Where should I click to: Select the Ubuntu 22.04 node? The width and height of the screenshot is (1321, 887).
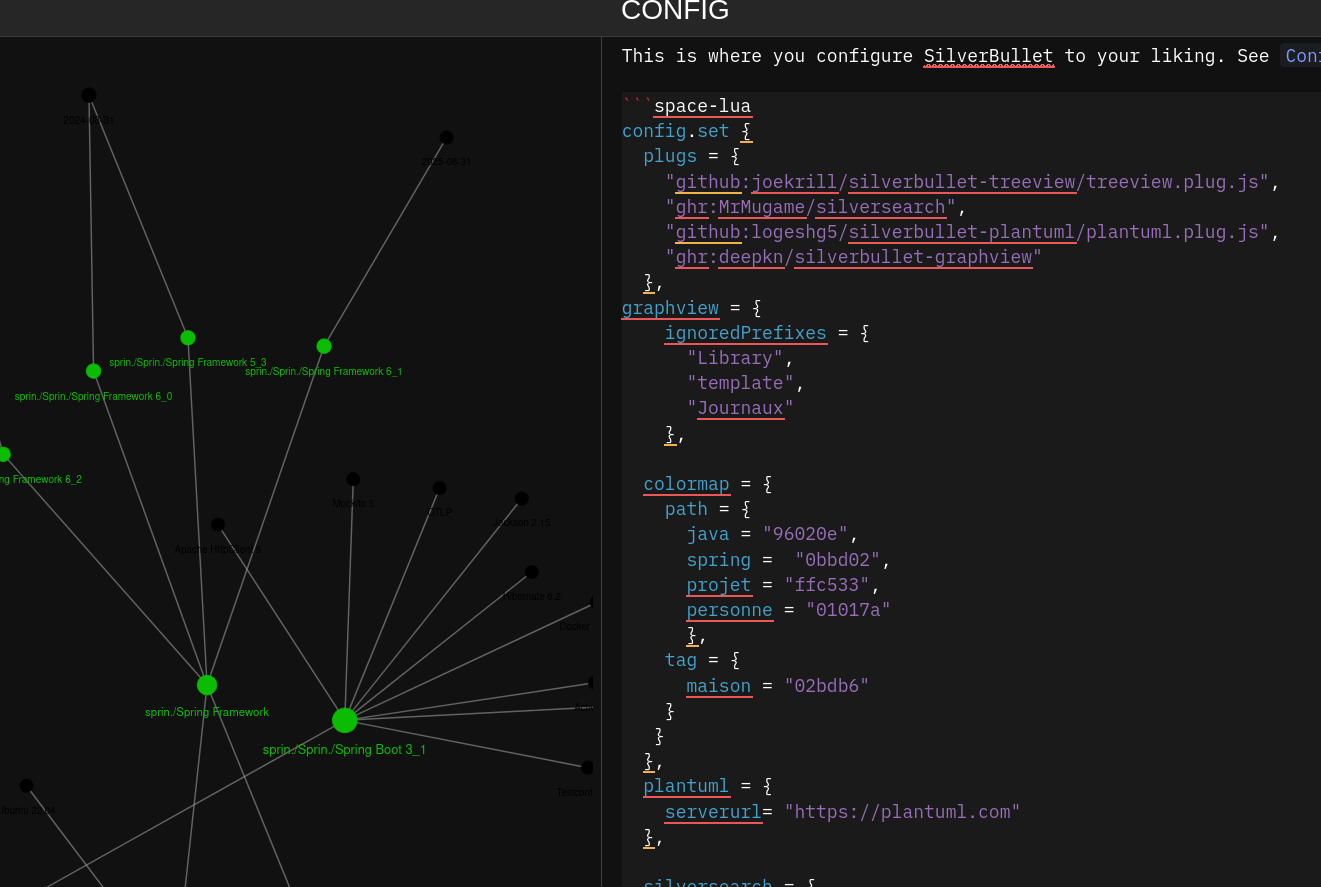[26, 786]
